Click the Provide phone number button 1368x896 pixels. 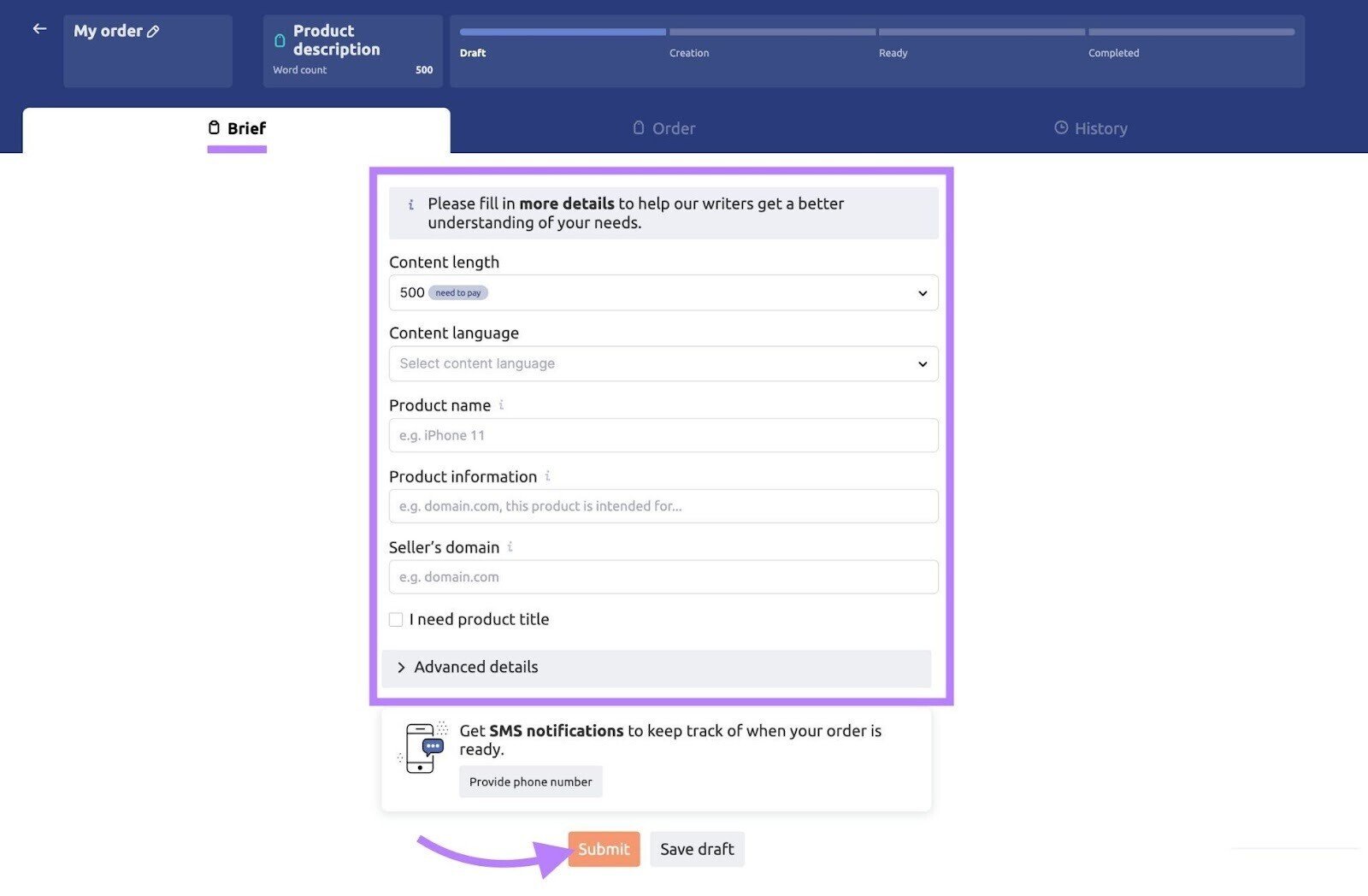click(x=530, y=782)
